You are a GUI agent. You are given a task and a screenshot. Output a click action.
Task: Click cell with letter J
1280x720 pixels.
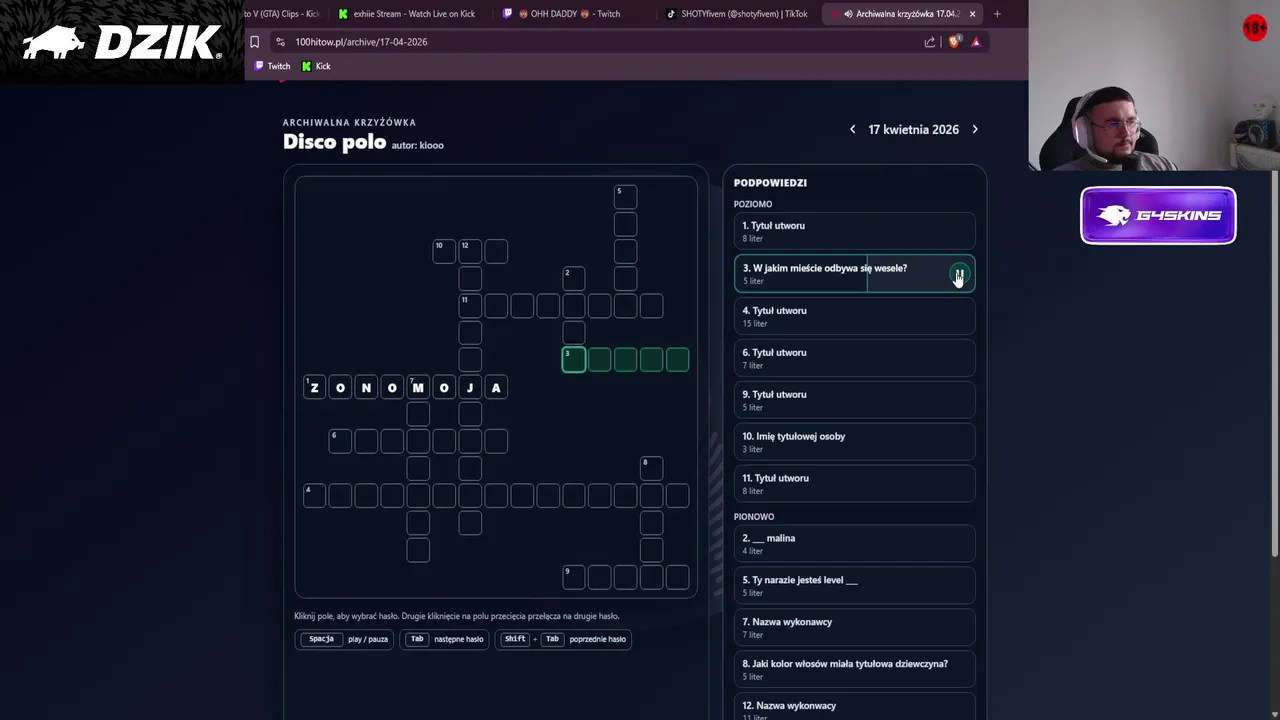click(x=470, y=387)
